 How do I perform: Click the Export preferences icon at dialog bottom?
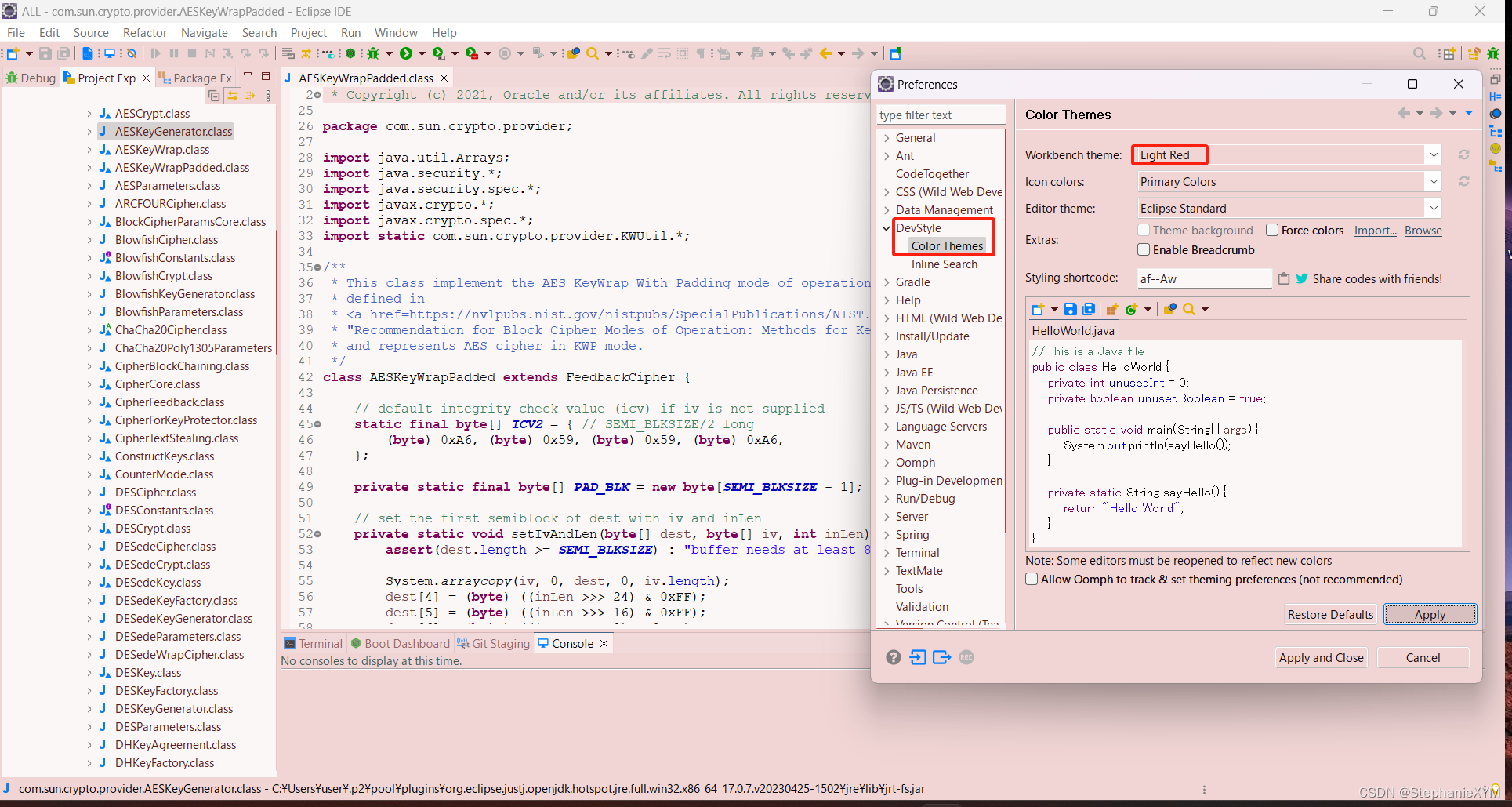[x=942, y=657]
